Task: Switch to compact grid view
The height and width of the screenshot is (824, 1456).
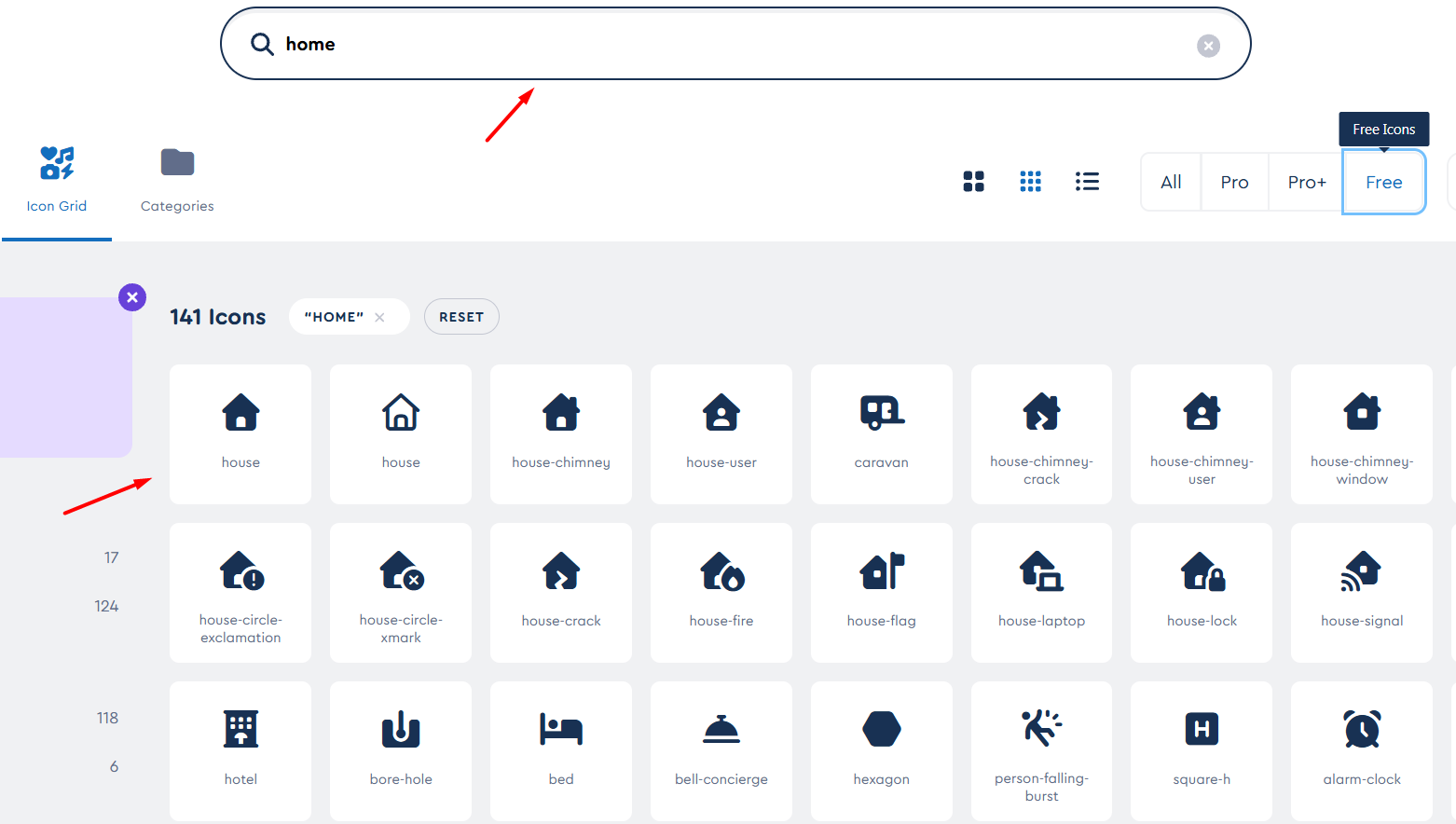Action: click(1030, 181)
